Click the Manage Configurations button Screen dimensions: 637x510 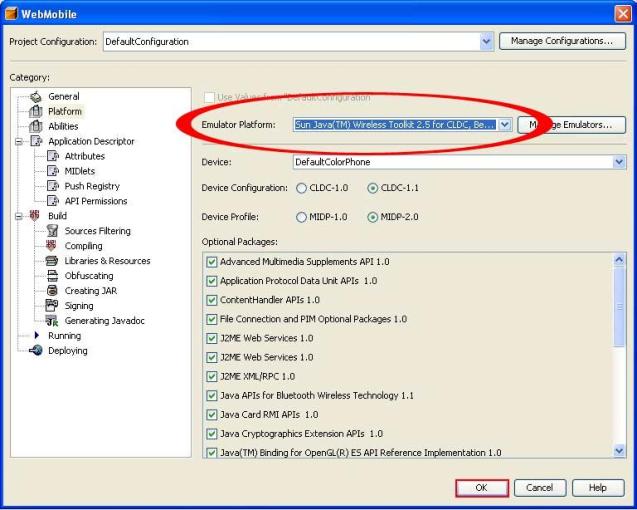(x=562, y=41)
